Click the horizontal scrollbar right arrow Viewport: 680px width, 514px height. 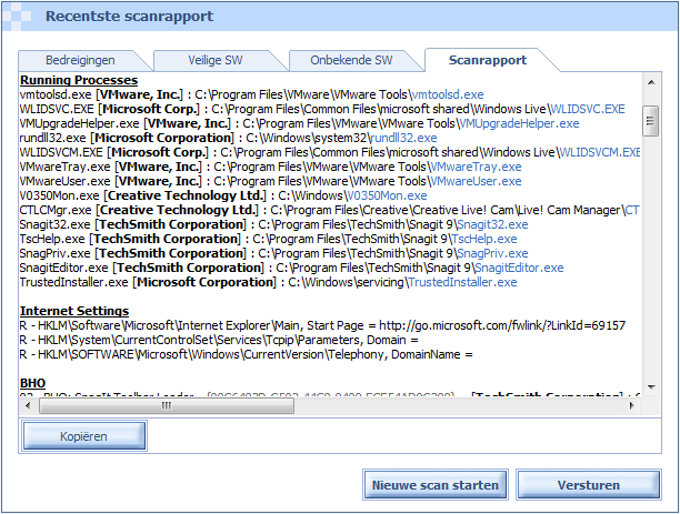(632, 406)
